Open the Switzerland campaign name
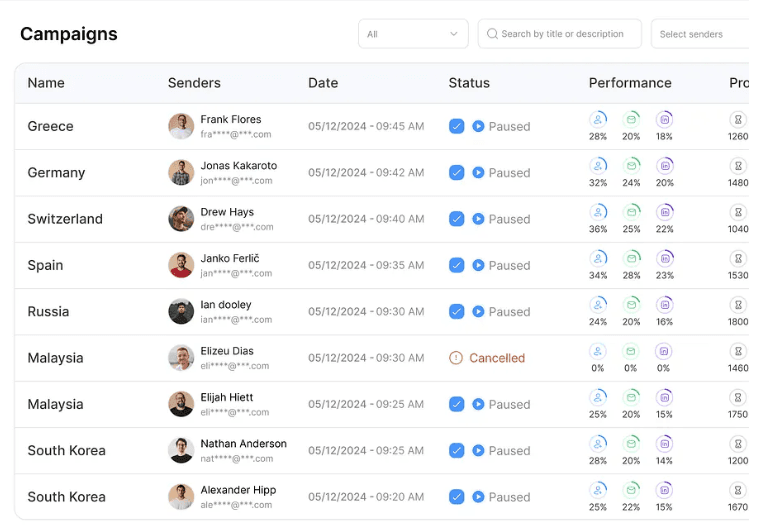757x532 pixels. [x=65, y=219]
